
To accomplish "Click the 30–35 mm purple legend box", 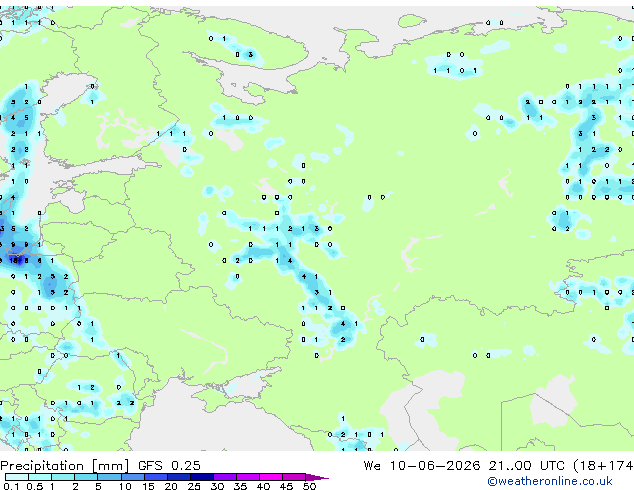I will tap(225, 477).
